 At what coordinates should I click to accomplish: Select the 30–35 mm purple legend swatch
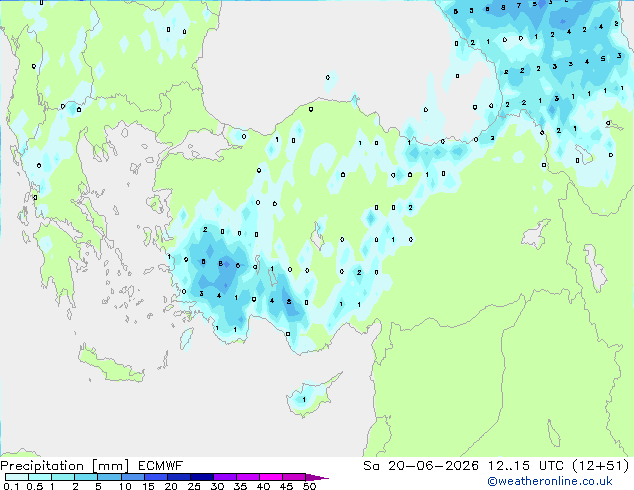tap(224, 477)
